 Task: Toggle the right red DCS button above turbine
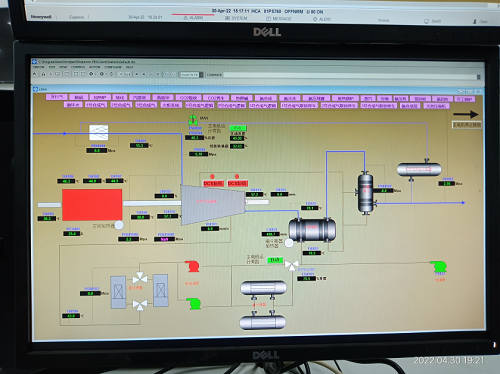238,183
